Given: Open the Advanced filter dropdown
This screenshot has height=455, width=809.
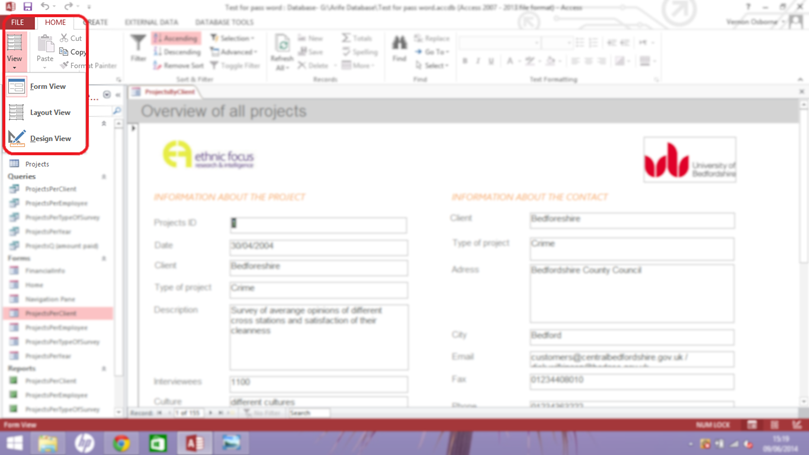Looking at the screenshot, I should (x=234, y=52).
